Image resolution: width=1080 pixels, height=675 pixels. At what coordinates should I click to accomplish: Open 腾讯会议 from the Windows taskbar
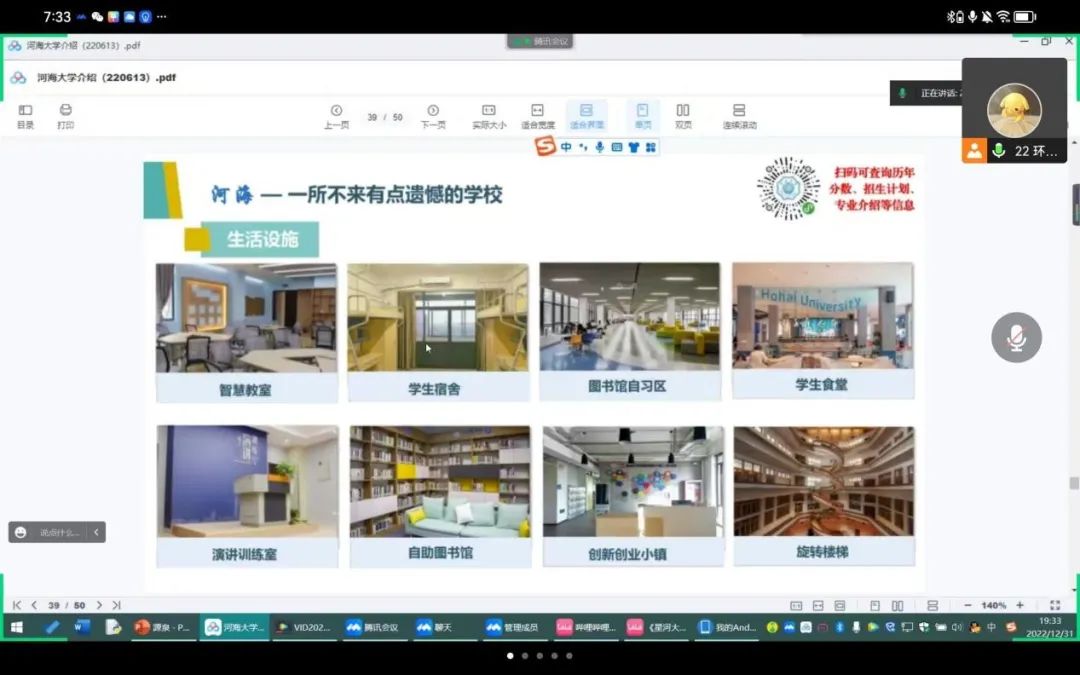(372, 627)
